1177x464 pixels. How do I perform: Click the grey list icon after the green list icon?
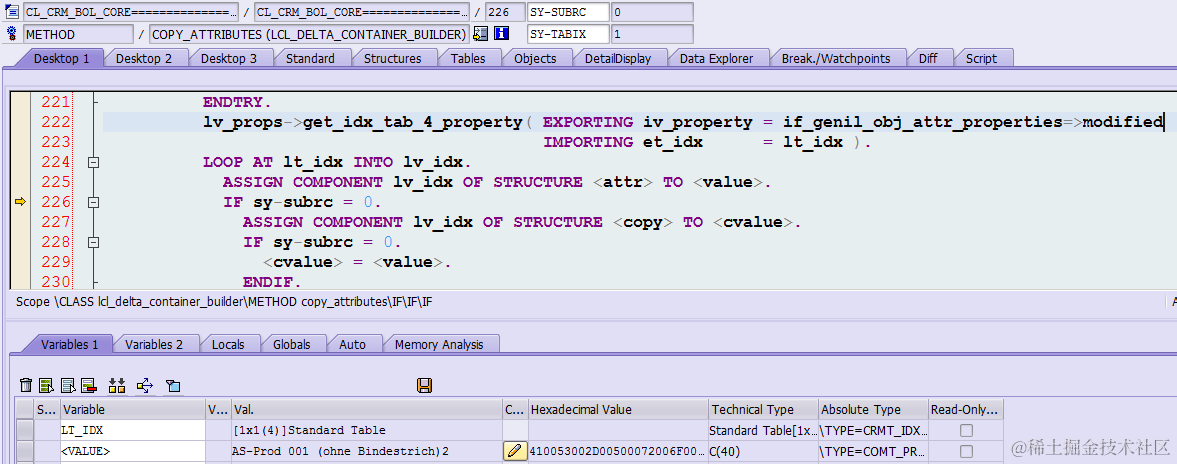68,386
